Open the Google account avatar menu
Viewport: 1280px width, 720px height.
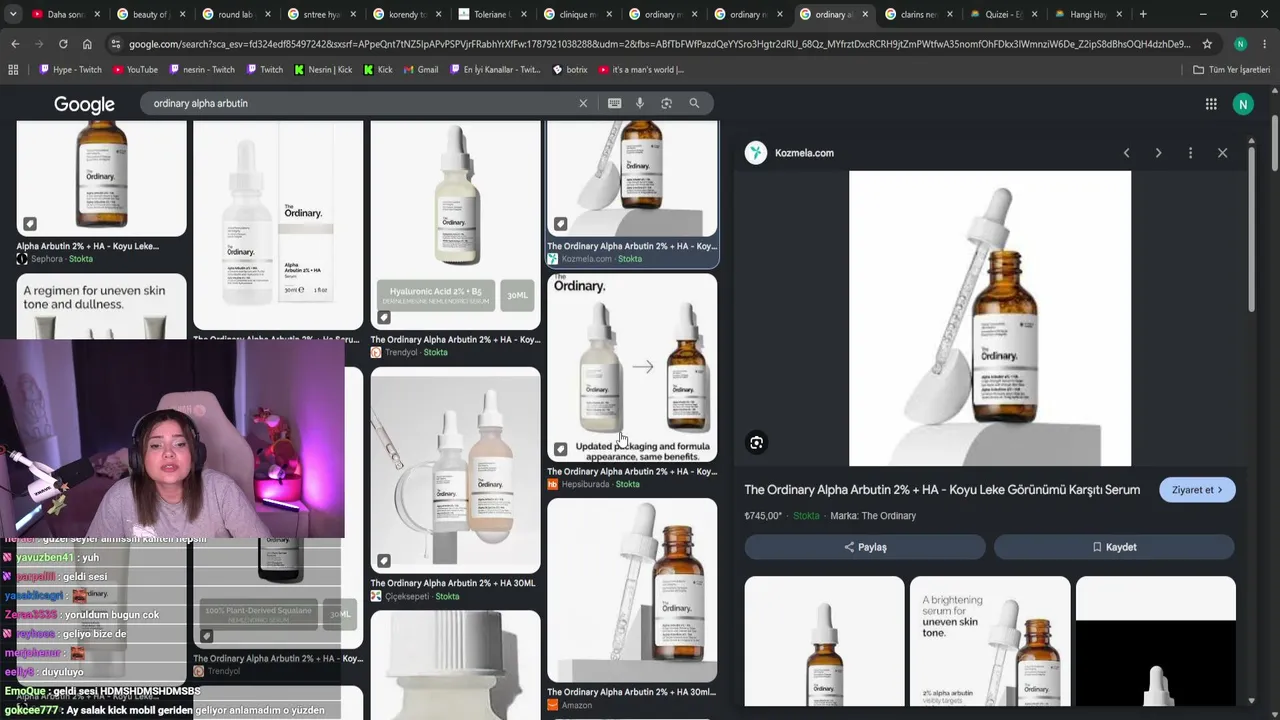click(1243, 104)
